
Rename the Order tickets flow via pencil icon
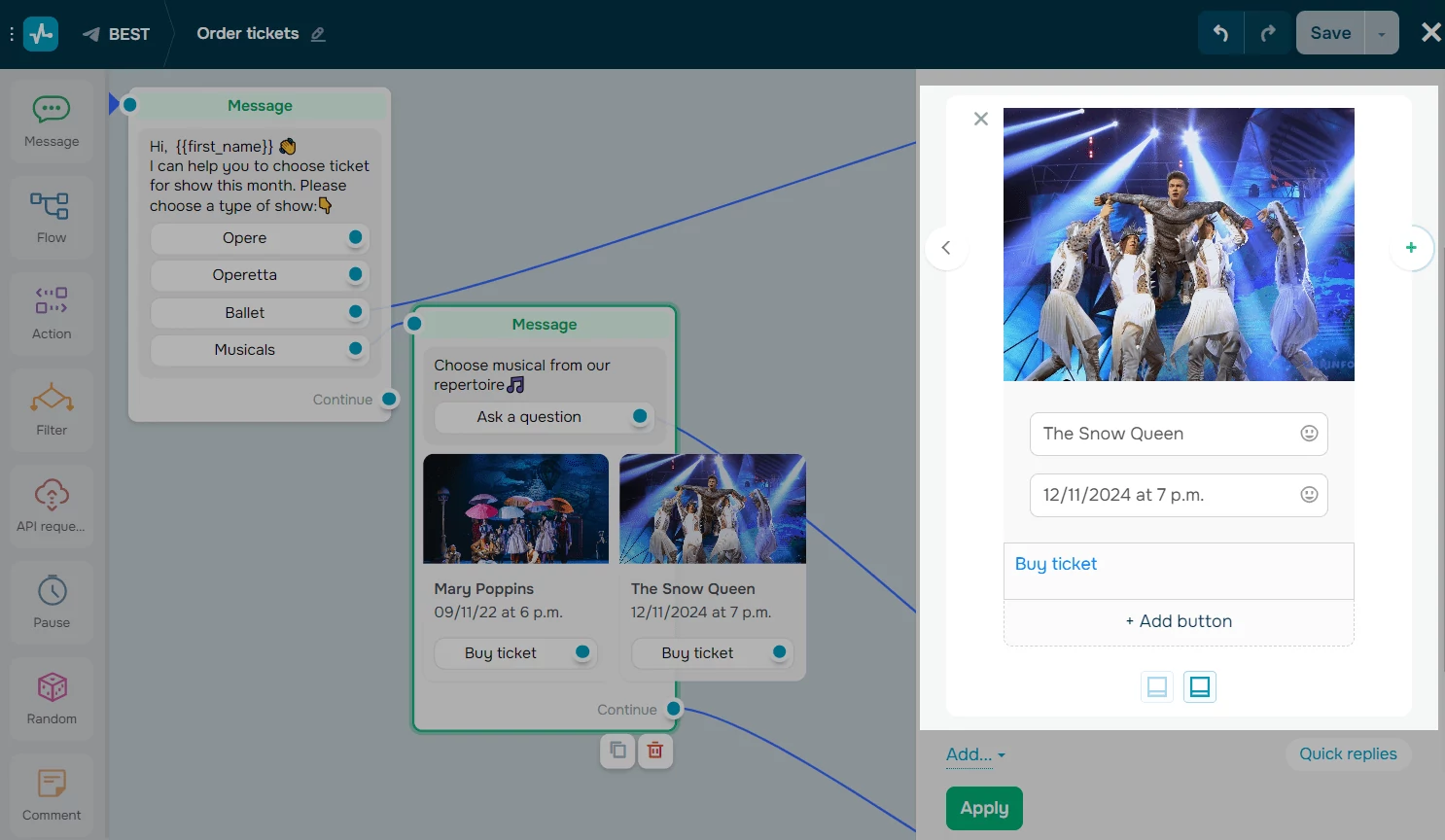point(318,33)
